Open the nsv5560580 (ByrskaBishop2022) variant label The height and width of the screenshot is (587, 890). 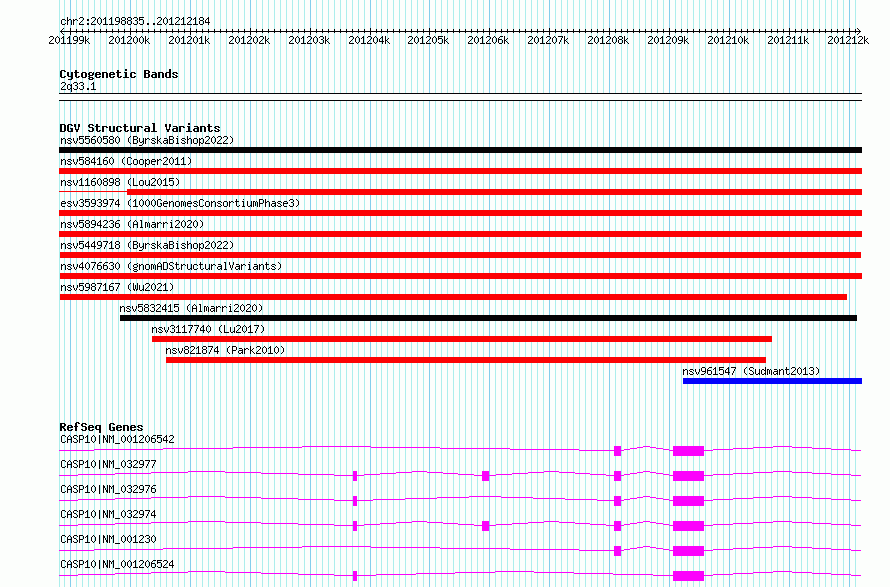147,140
